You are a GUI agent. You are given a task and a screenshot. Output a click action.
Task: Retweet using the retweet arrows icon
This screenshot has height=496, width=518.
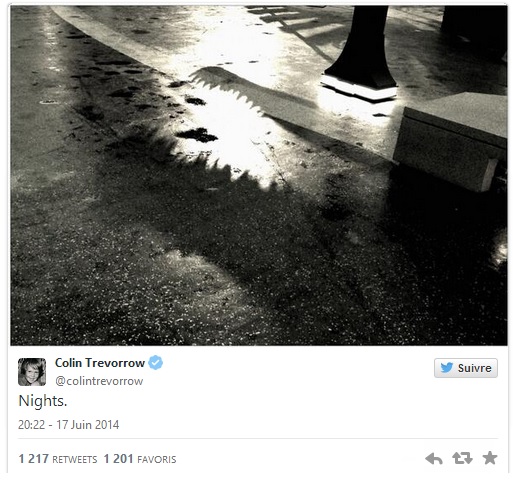462,458
